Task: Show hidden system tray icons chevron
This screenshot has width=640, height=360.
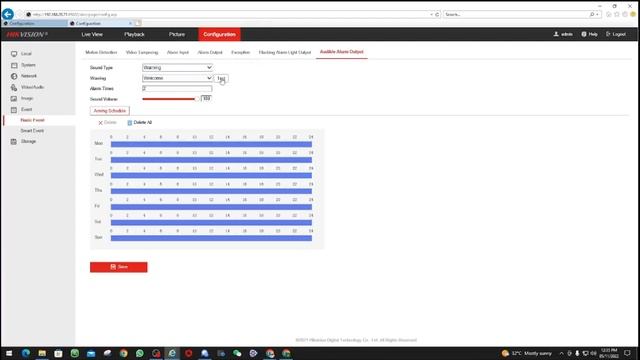Action: 561,353
